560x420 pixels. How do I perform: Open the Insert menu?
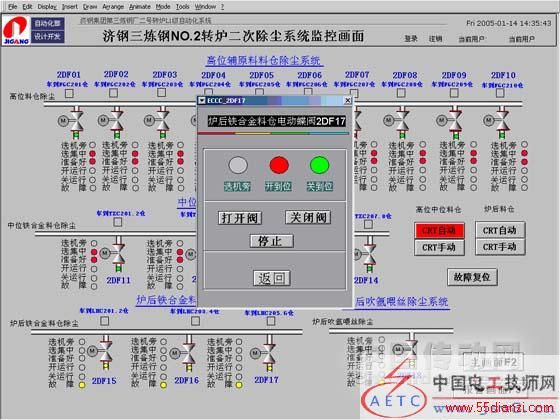70,6
